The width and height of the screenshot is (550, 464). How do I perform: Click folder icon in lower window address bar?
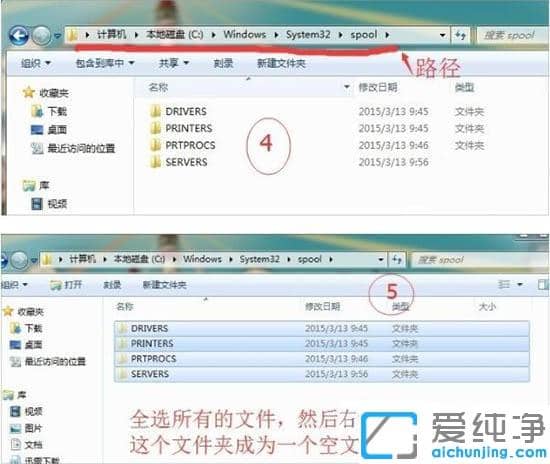tap(47, 260)
